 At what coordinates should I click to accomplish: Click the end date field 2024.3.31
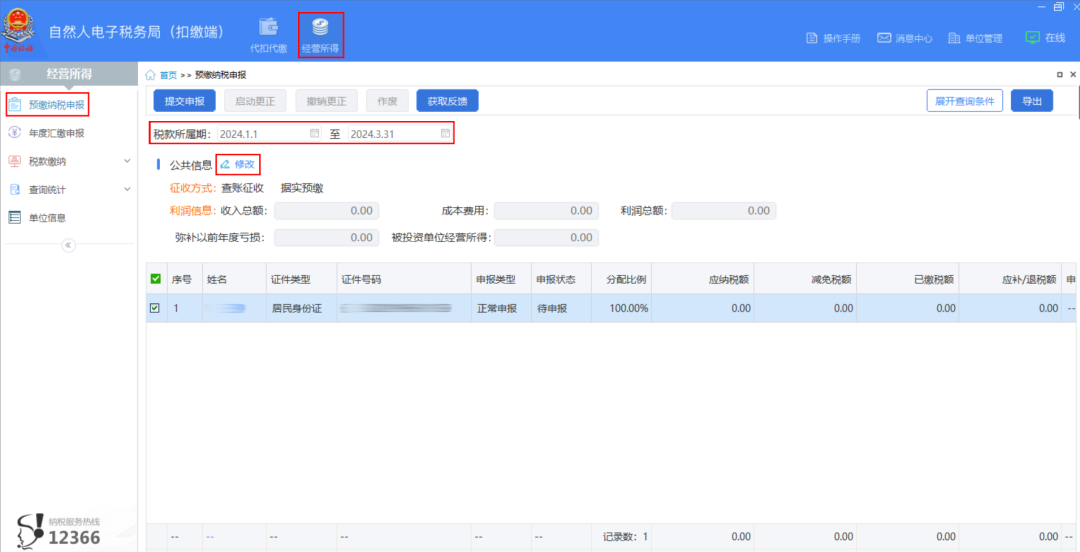click(x=399, y=134)
